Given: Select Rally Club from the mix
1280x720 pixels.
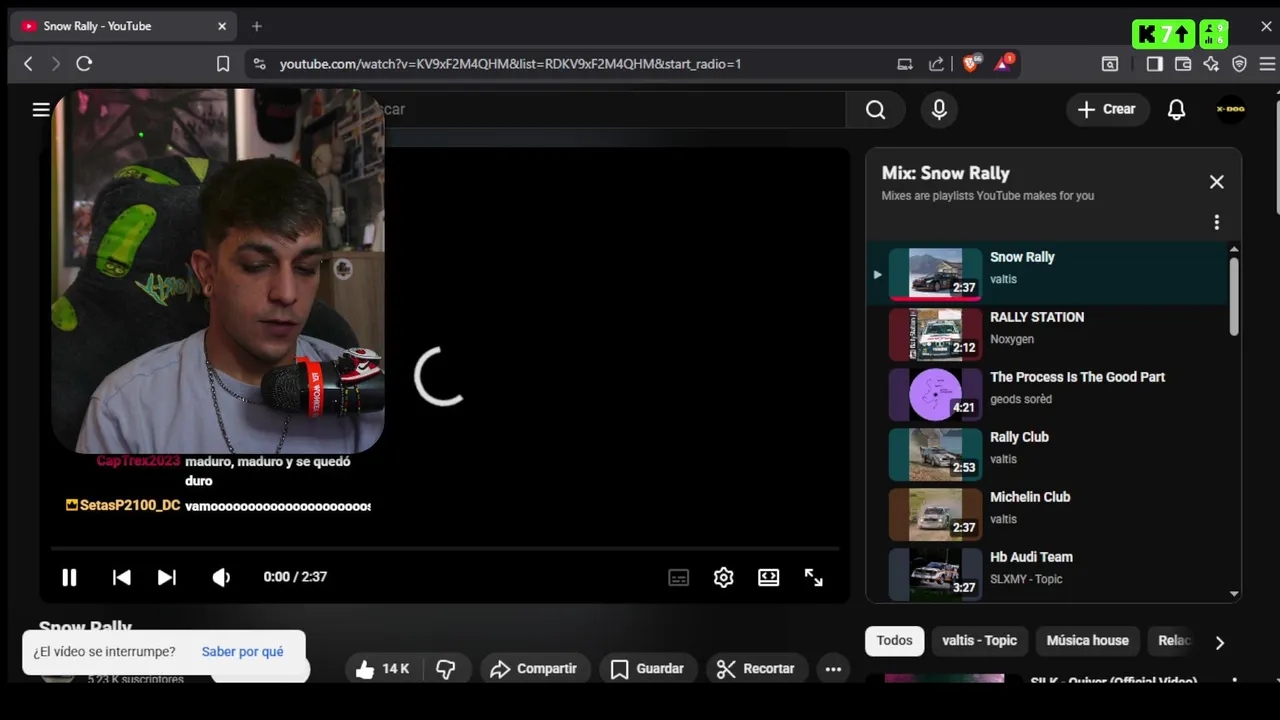Looking at the screenshot, I should (x=1048, y=454).
